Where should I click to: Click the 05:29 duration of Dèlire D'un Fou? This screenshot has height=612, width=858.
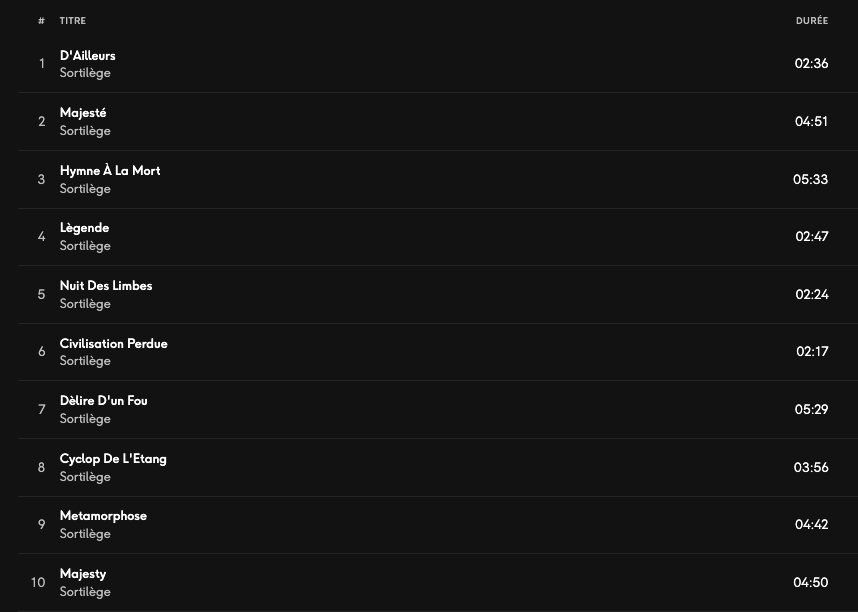click(811, 410)
